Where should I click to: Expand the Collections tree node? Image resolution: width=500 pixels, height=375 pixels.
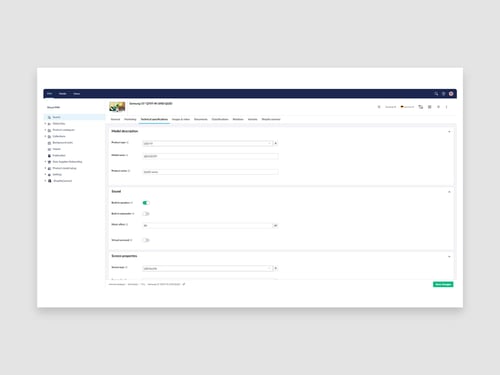[45, 136]
